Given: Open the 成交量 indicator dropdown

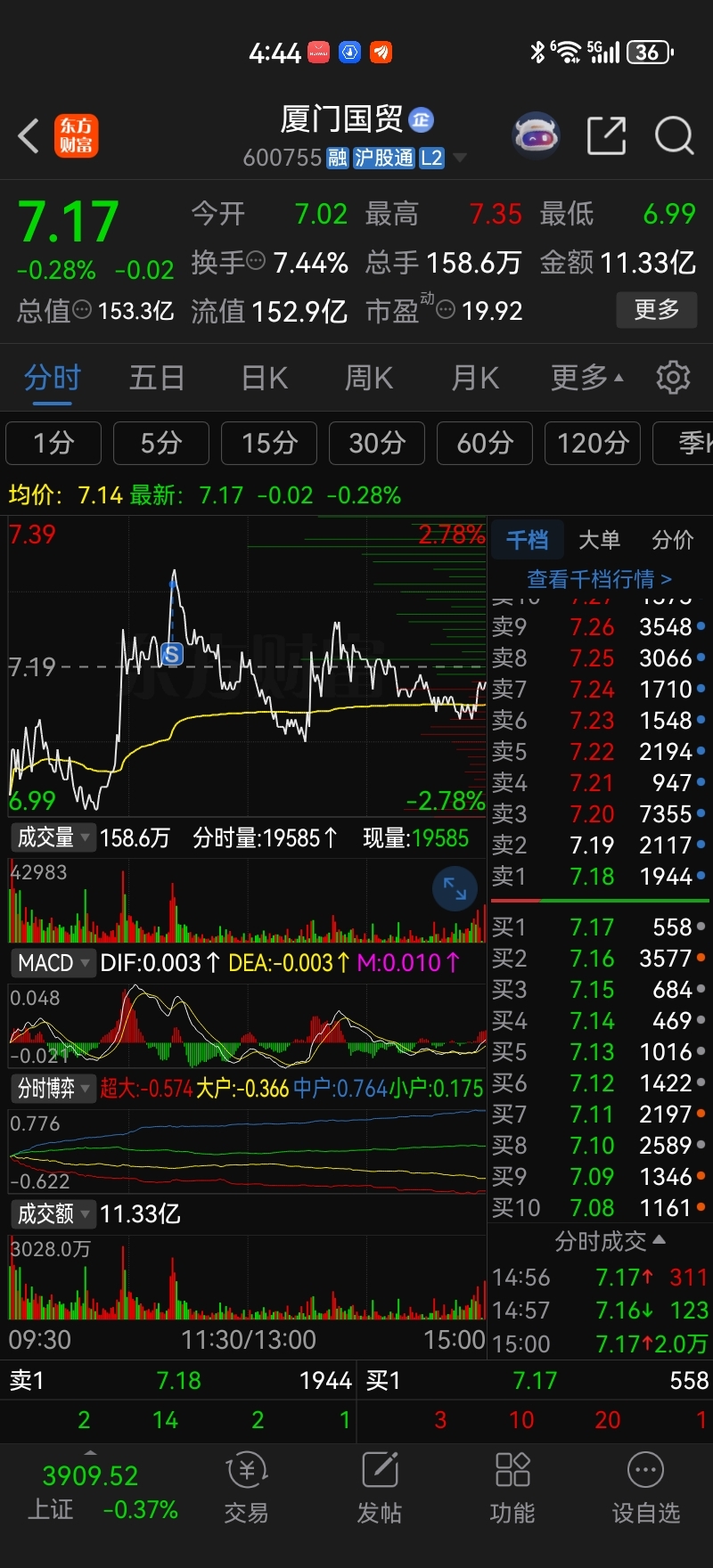Looking at the screenshot, I should 55,837.
